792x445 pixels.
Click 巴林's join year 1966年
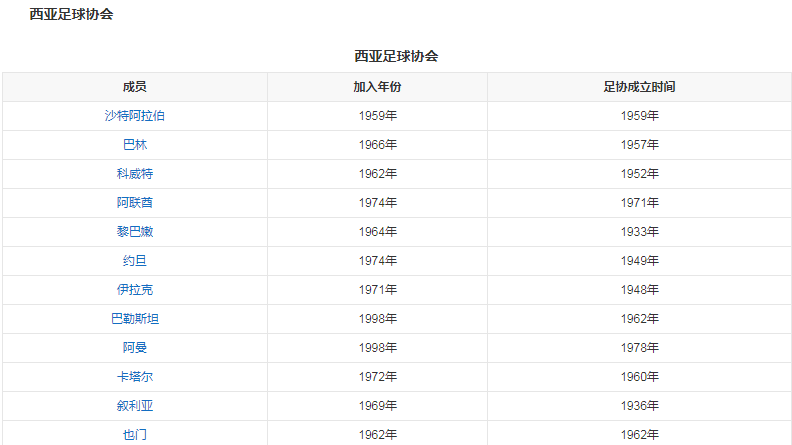coord(377,145)
